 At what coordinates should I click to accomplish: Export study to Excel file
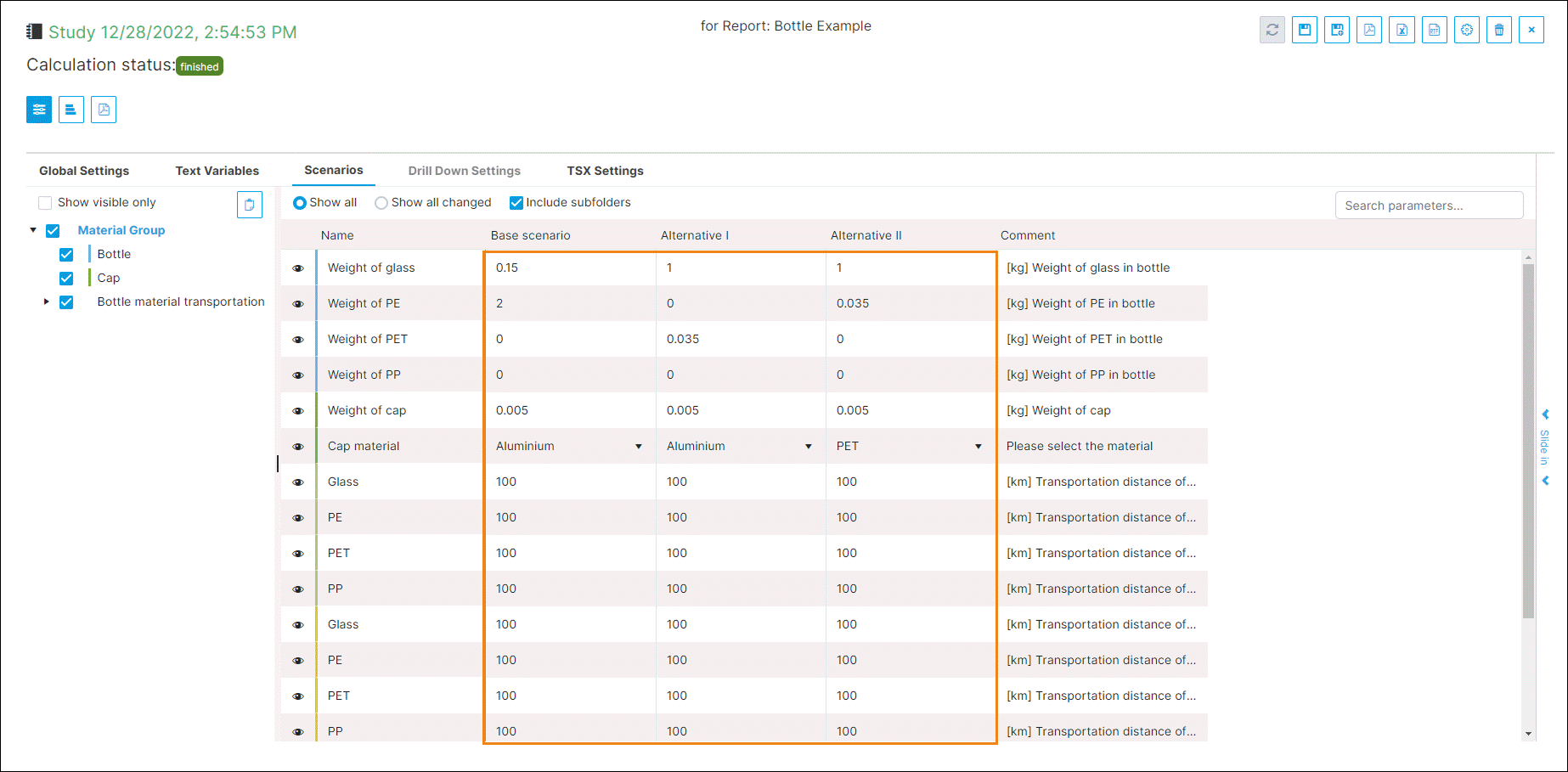(x=1402, y=30)
